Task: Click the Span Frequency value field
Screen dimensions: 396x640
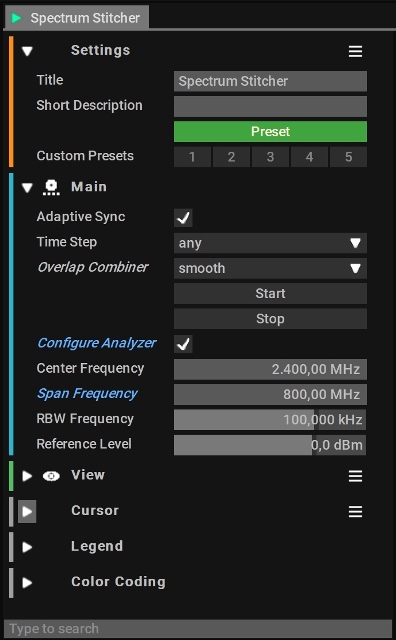Action: (x=270, y=395)
